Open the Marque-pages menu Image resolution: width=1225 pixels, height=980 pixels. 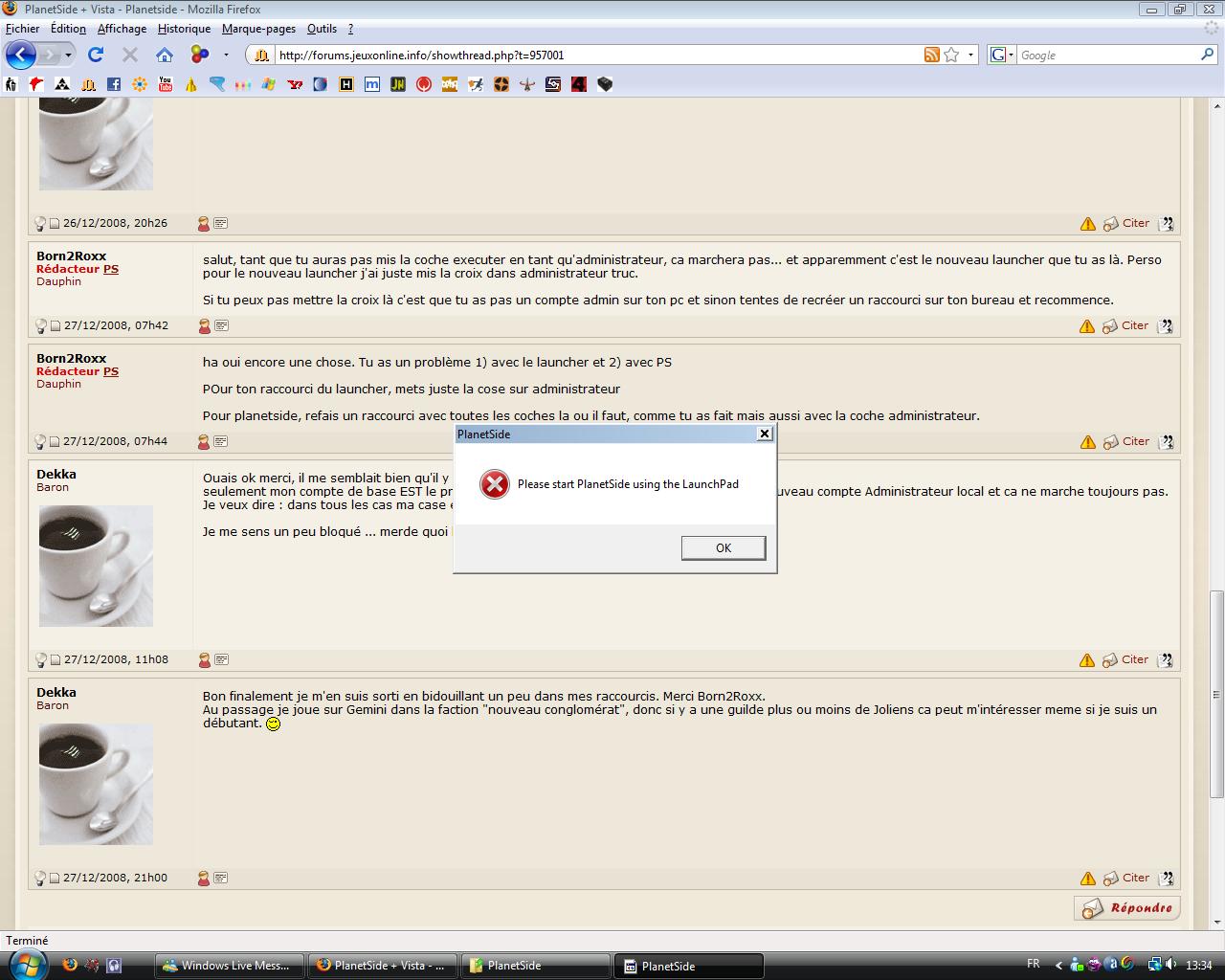(258, 29)
